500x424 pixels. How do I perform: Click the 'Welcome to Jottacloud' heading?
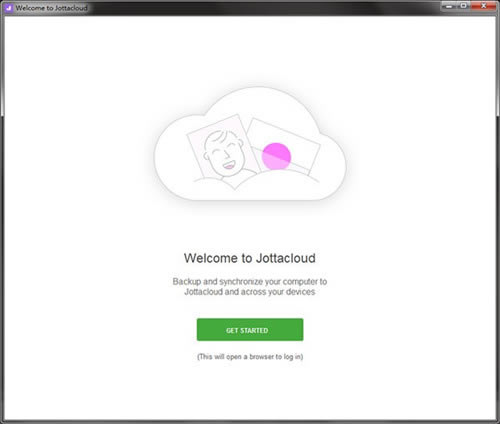pos(250,258)
